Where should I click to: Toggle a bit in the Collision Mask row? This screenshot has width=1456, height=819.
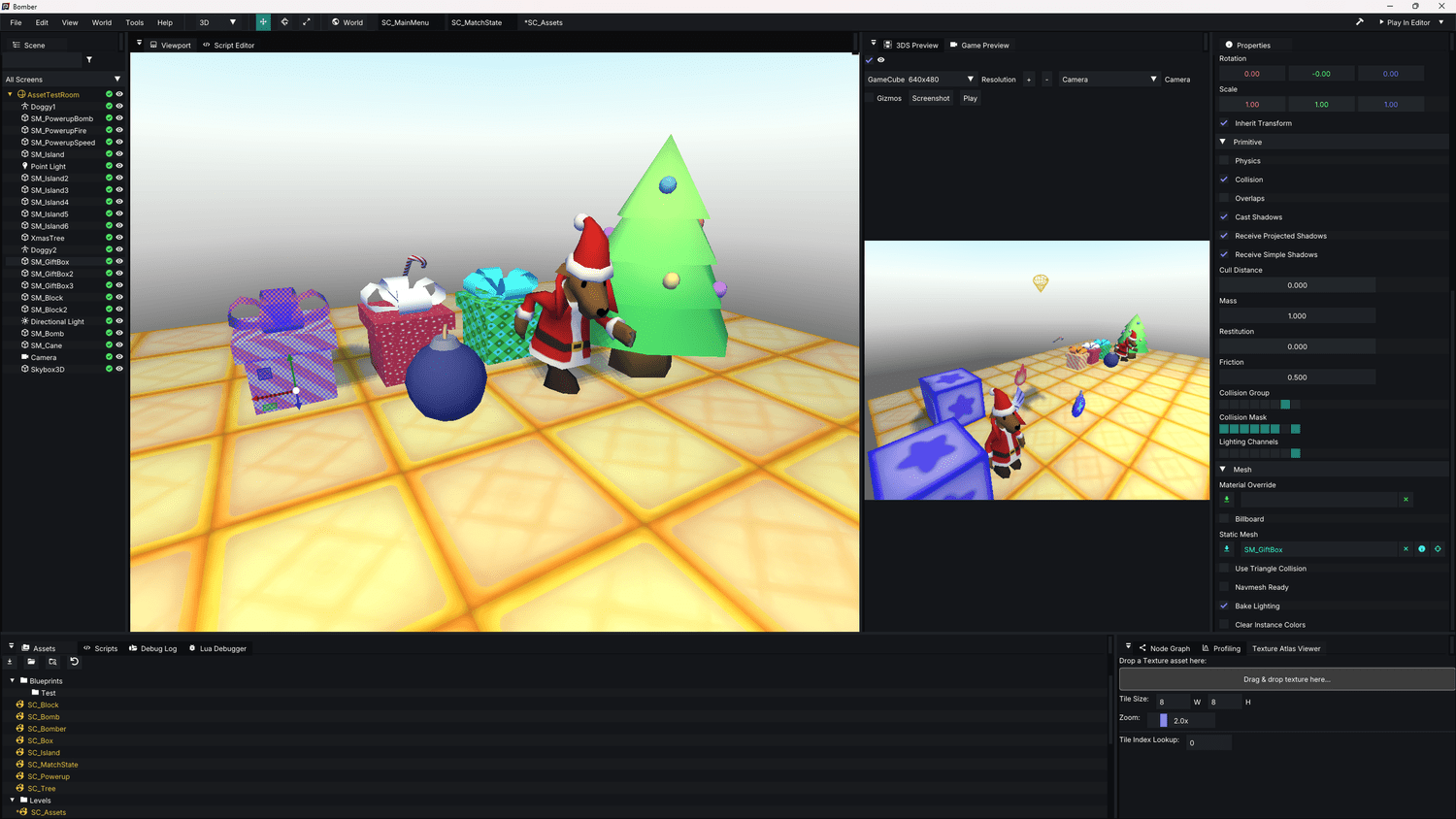click(x=1259, y=429)
